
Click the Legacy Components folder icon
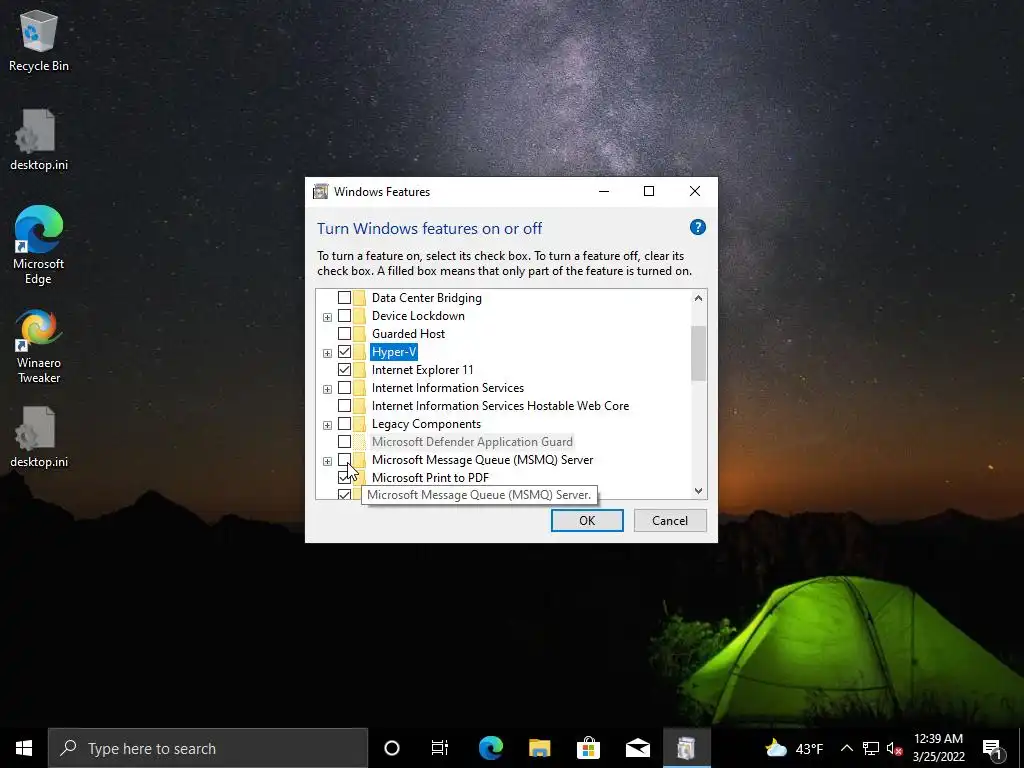[x=359, y=424]
